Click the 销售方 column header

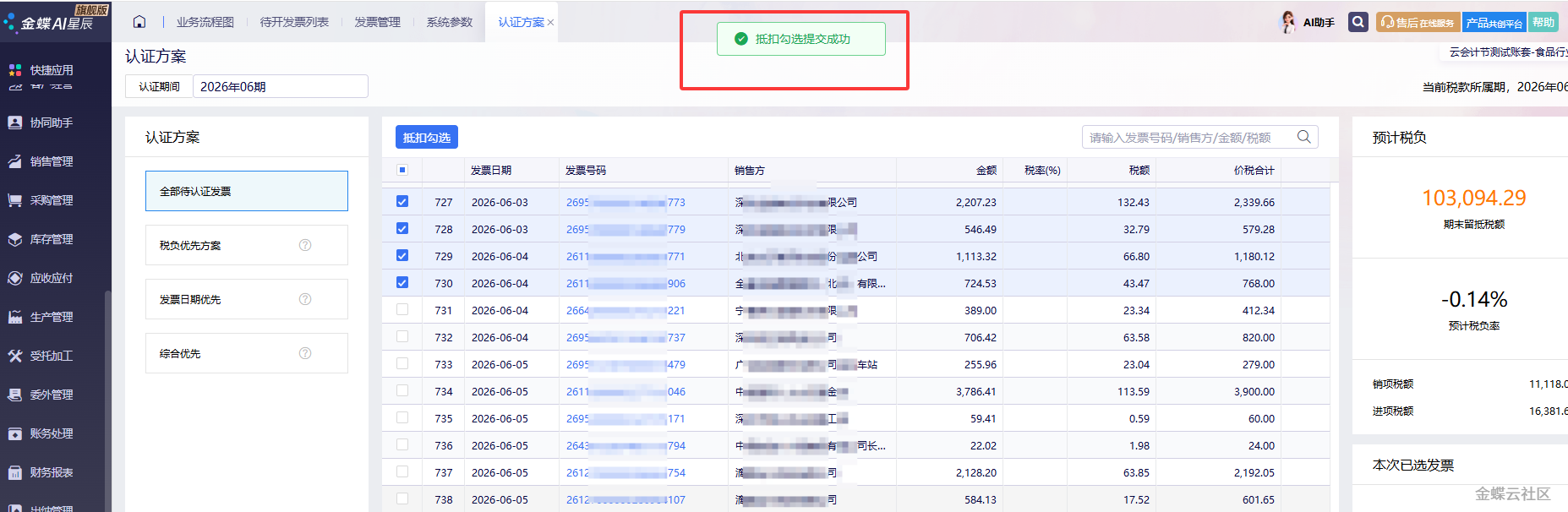click(750, 170)
